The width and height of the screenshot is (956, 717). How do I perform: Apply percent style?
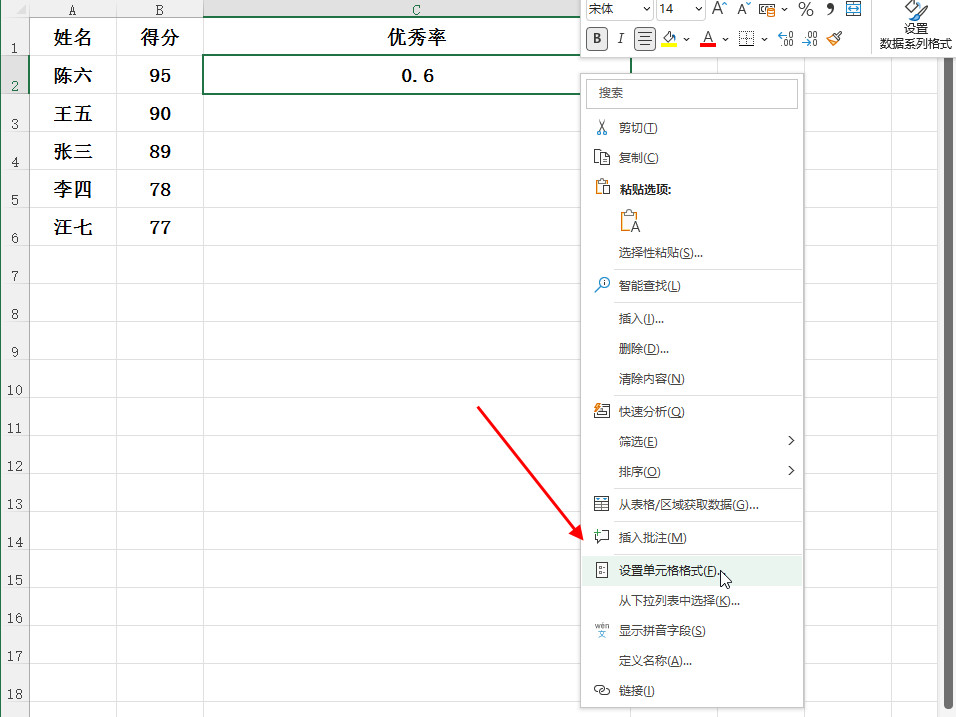coord(806,9)
